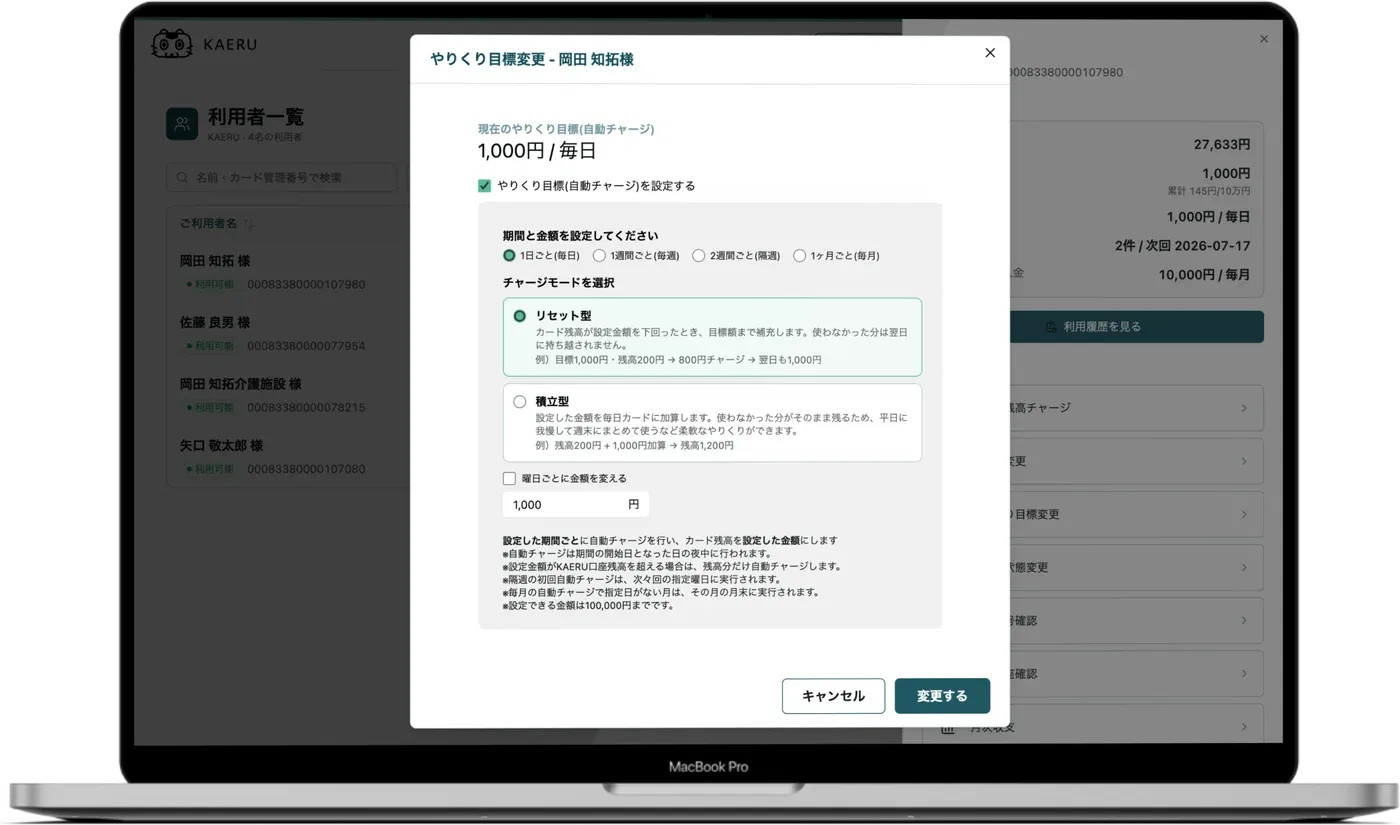Select the 1日ごと(毎日) radio option
Image resolution: width=1400 pixels, height=825 pixels.
[x=509, y=255]
